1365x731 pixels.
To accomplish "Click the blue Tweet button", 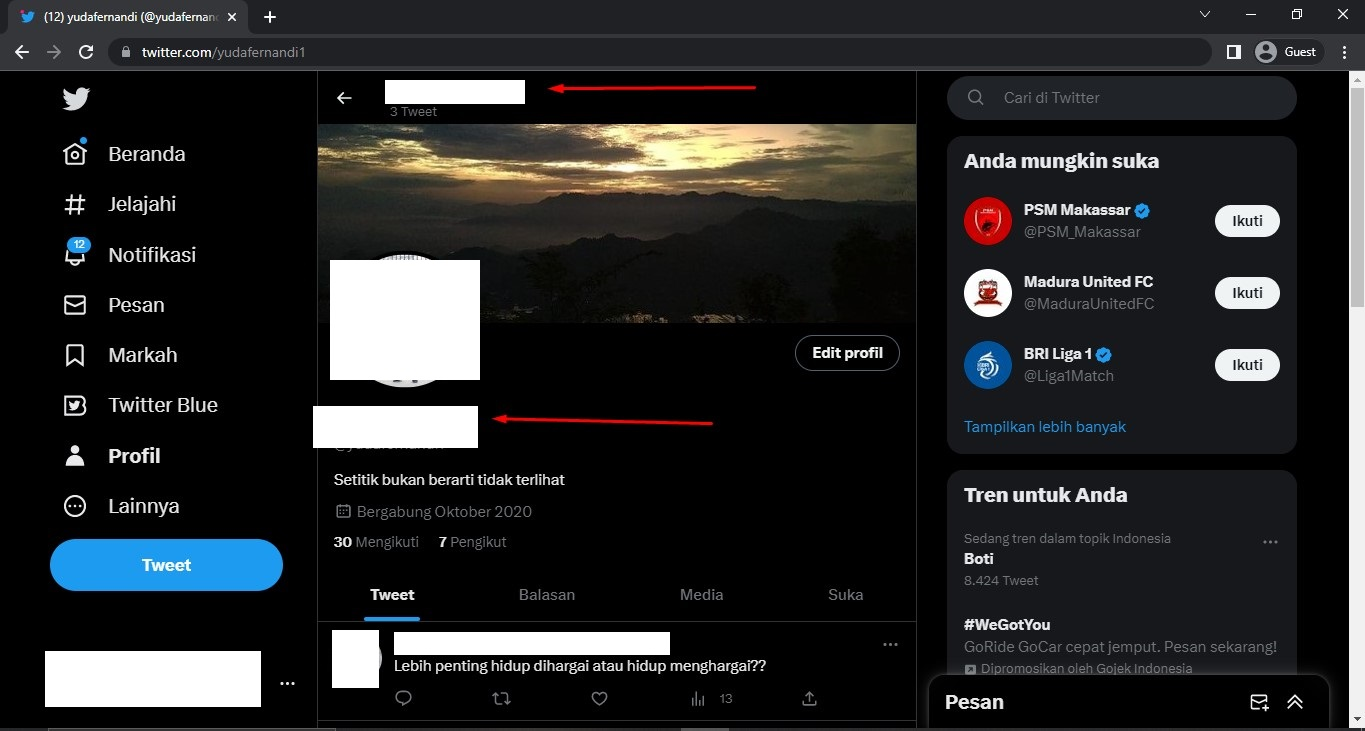I will click(166, 565).
